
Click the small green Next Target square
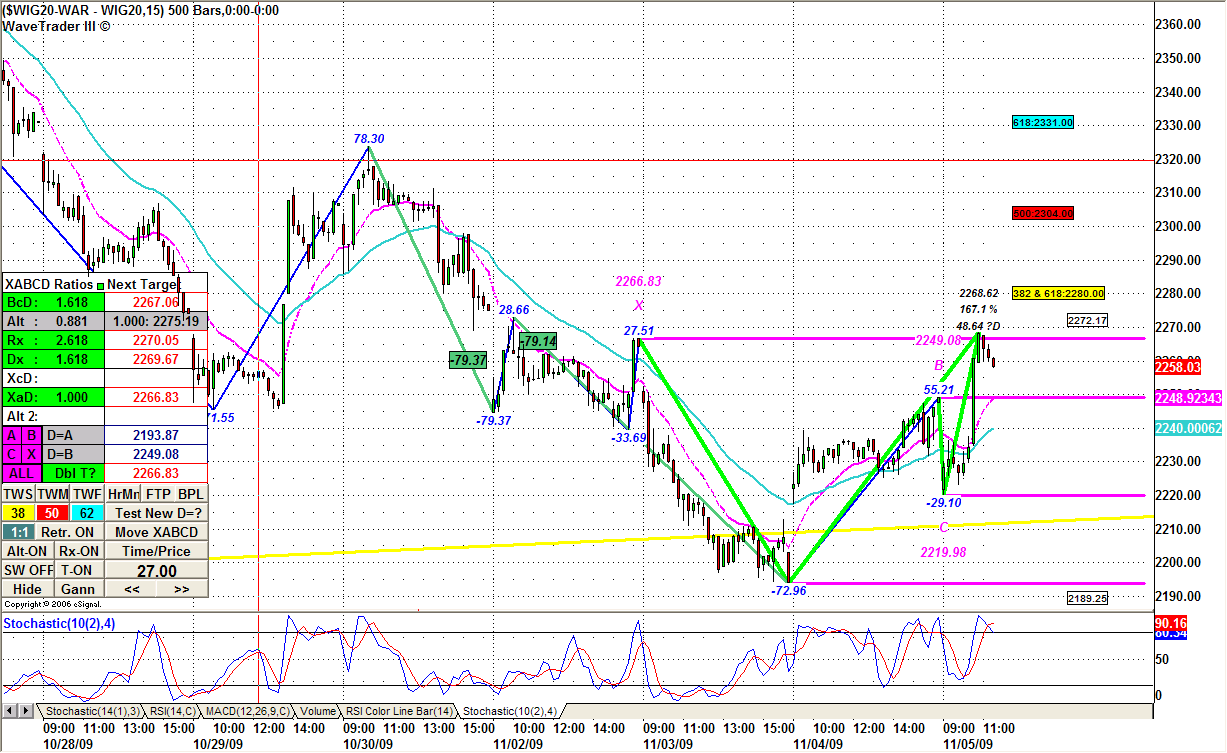coord(101,286)
